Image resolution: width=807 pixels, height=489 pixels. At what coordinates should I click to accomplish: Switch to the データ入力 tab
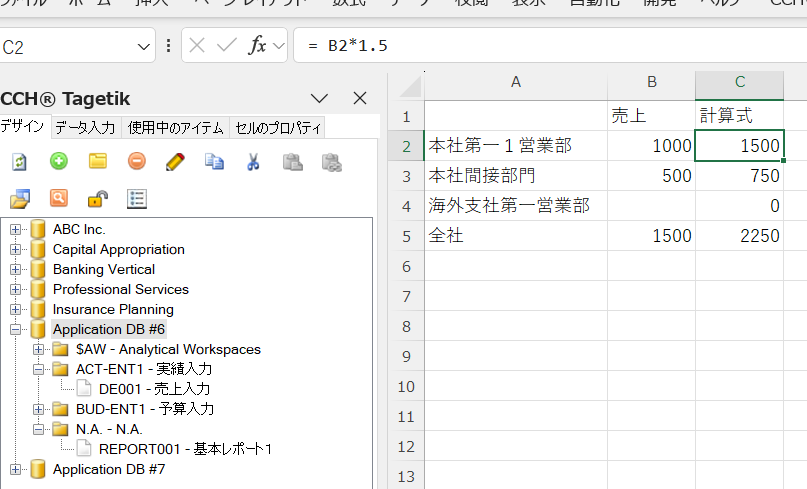tap(85, 127)
